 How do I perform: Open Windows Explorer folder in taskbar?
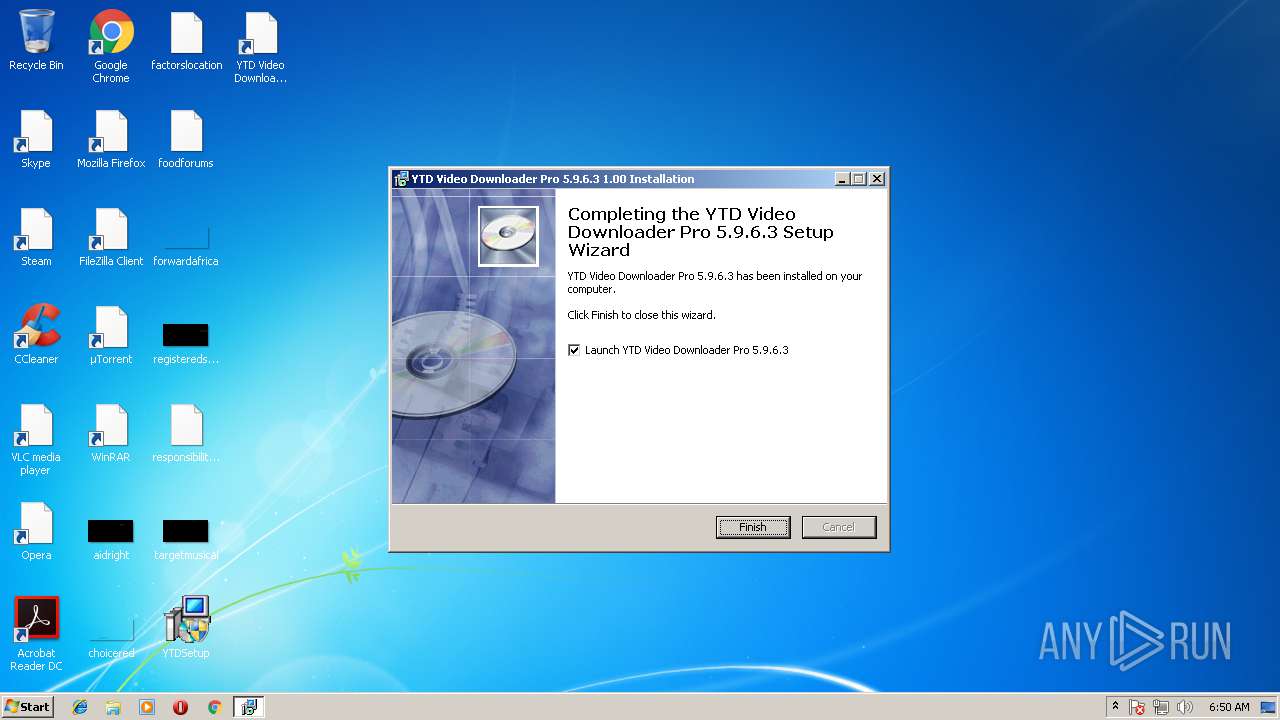[113, 707]
